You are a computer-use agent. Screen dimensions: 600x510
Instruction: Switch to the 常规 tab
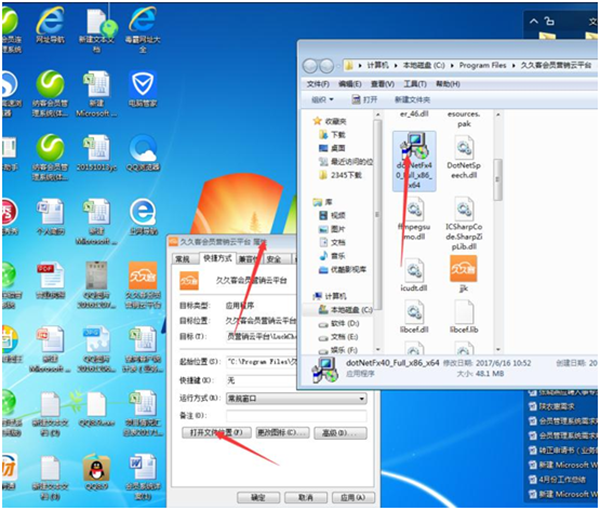click(183, 258)
